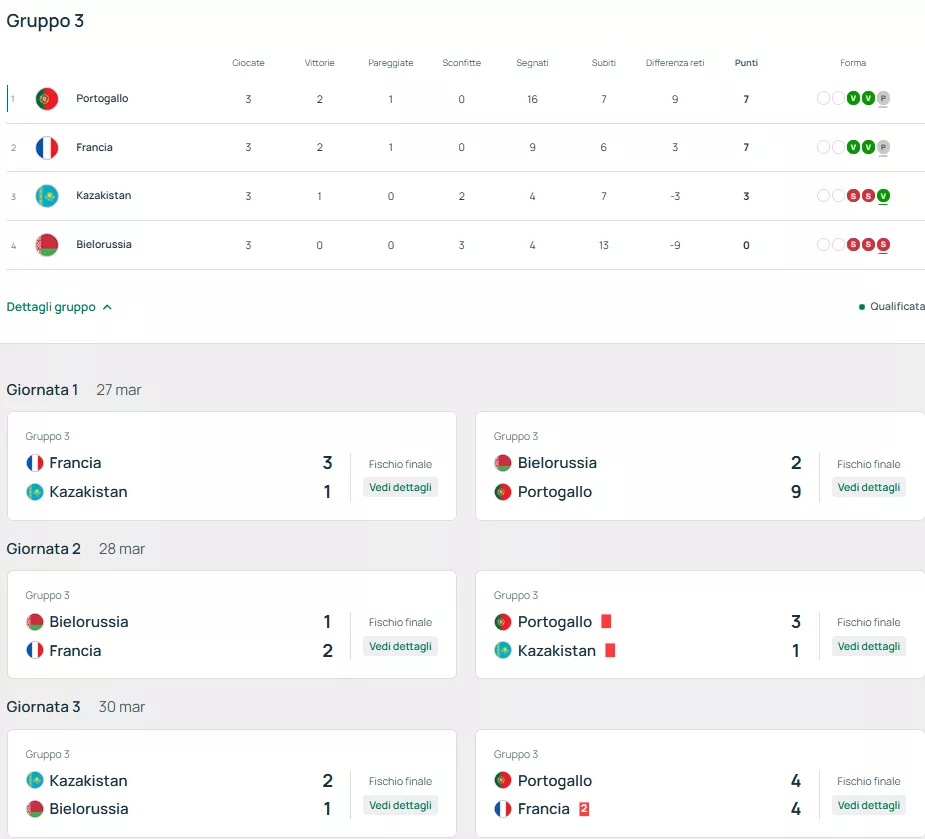Image resolution: width=925 pixels, height=839 pixels.
Task: Open Vedi dettagli for Bielorussia vs Portogallo
Action: (868, 487)
